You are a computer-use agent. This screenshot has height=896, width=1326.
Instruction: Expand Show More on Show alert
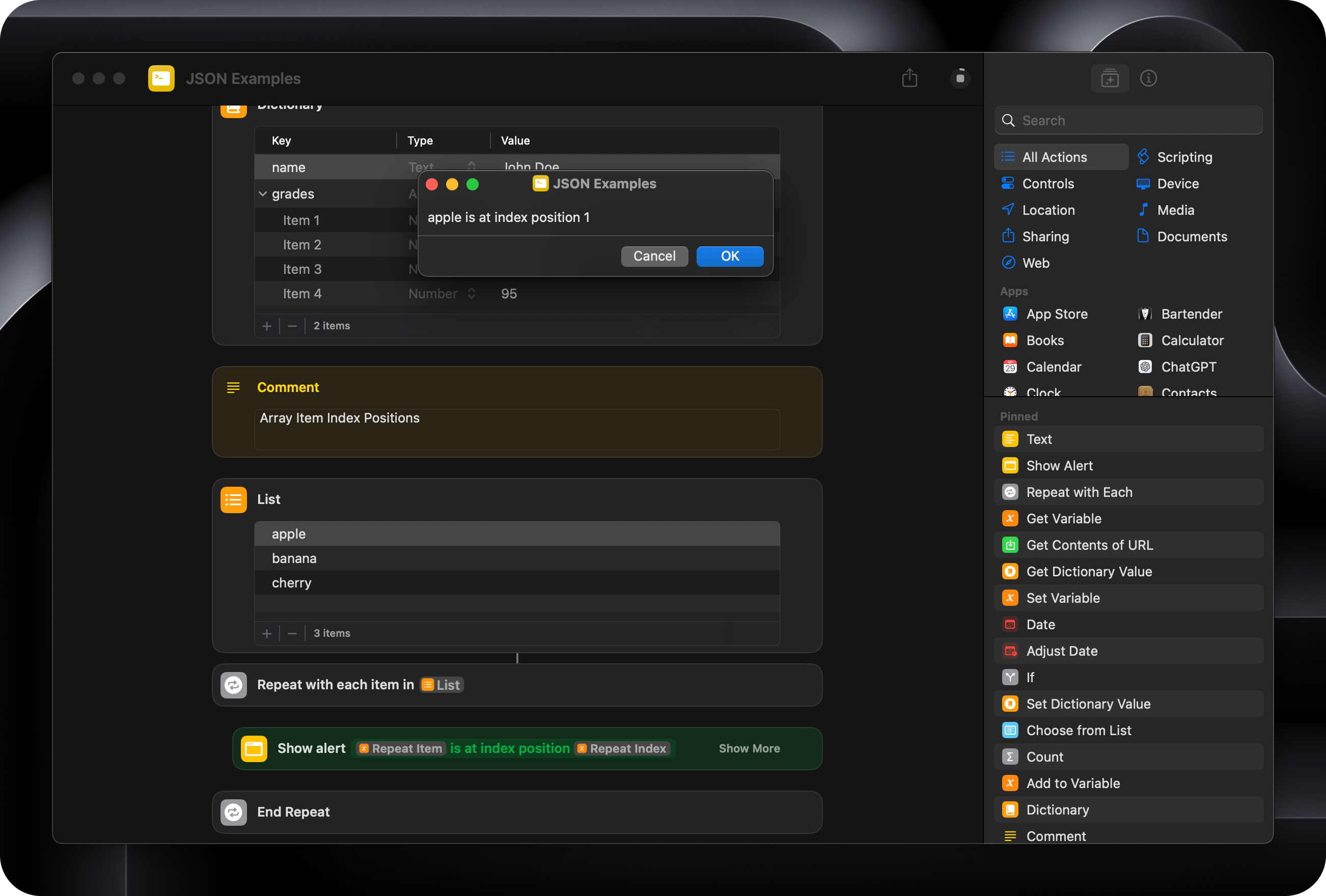749,748
